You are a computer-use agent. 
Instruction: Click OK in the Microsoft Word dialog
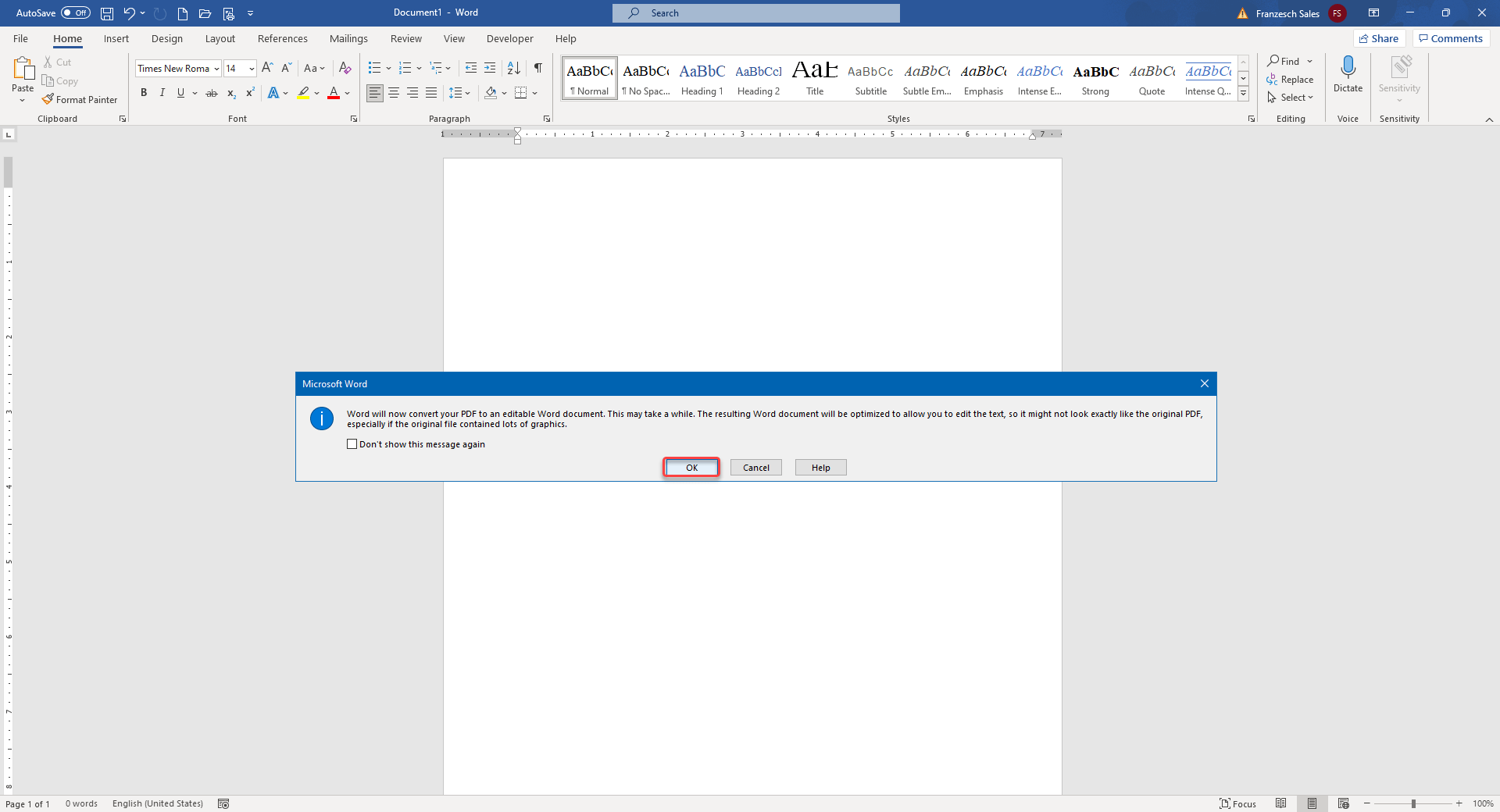[691, 468]
